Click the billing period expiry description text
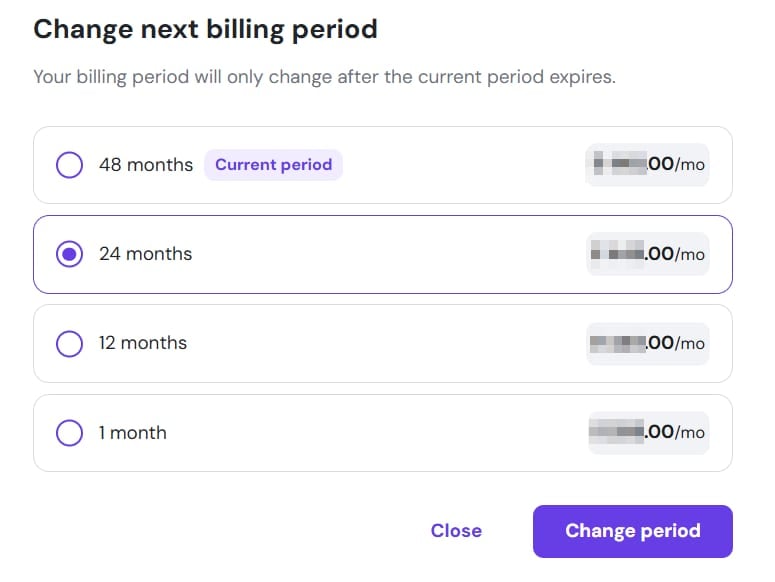Viewport: 775px width, 582px height. (324, 77)
